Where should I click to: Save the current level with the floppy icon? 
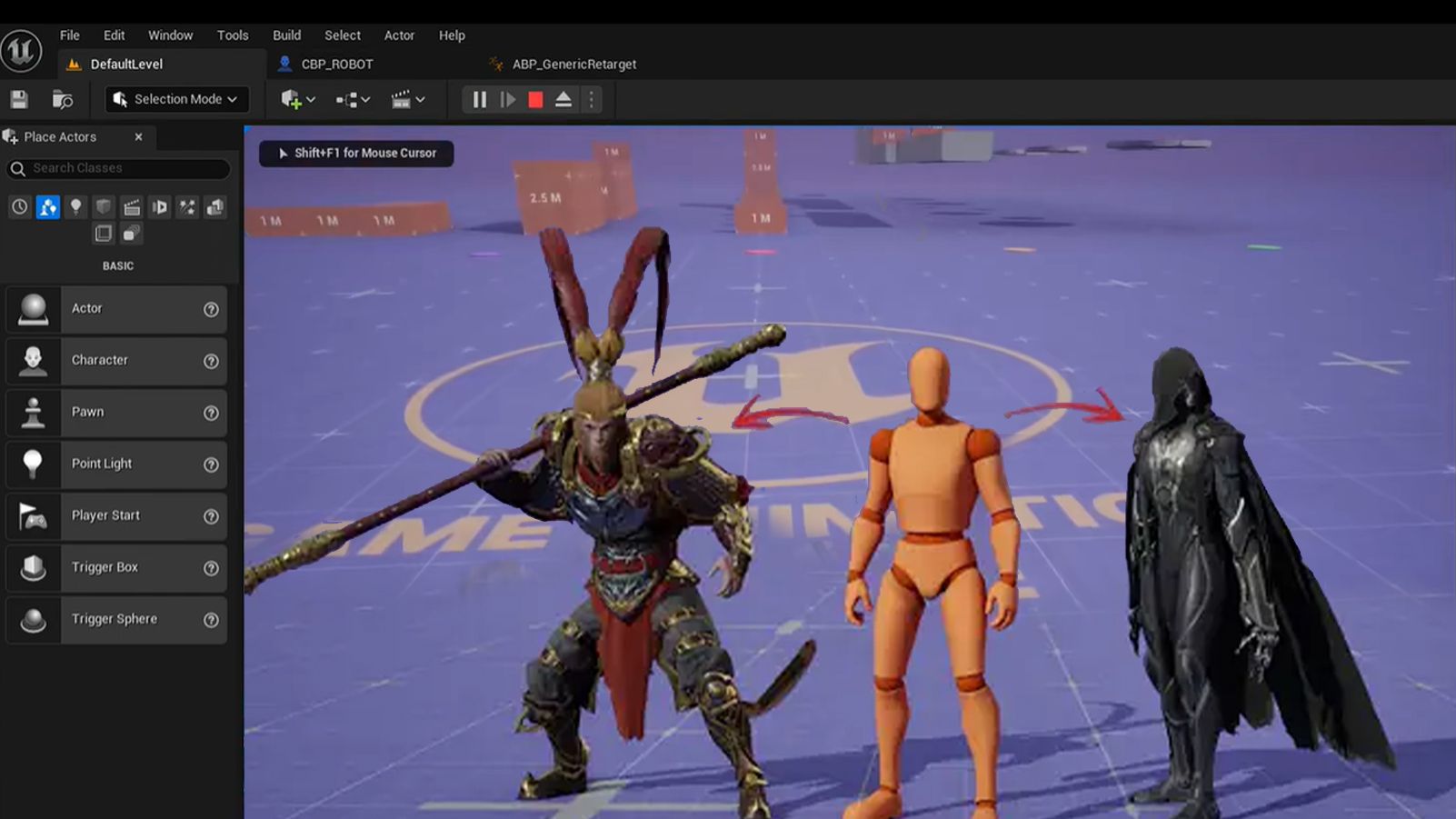coord(19,100)
